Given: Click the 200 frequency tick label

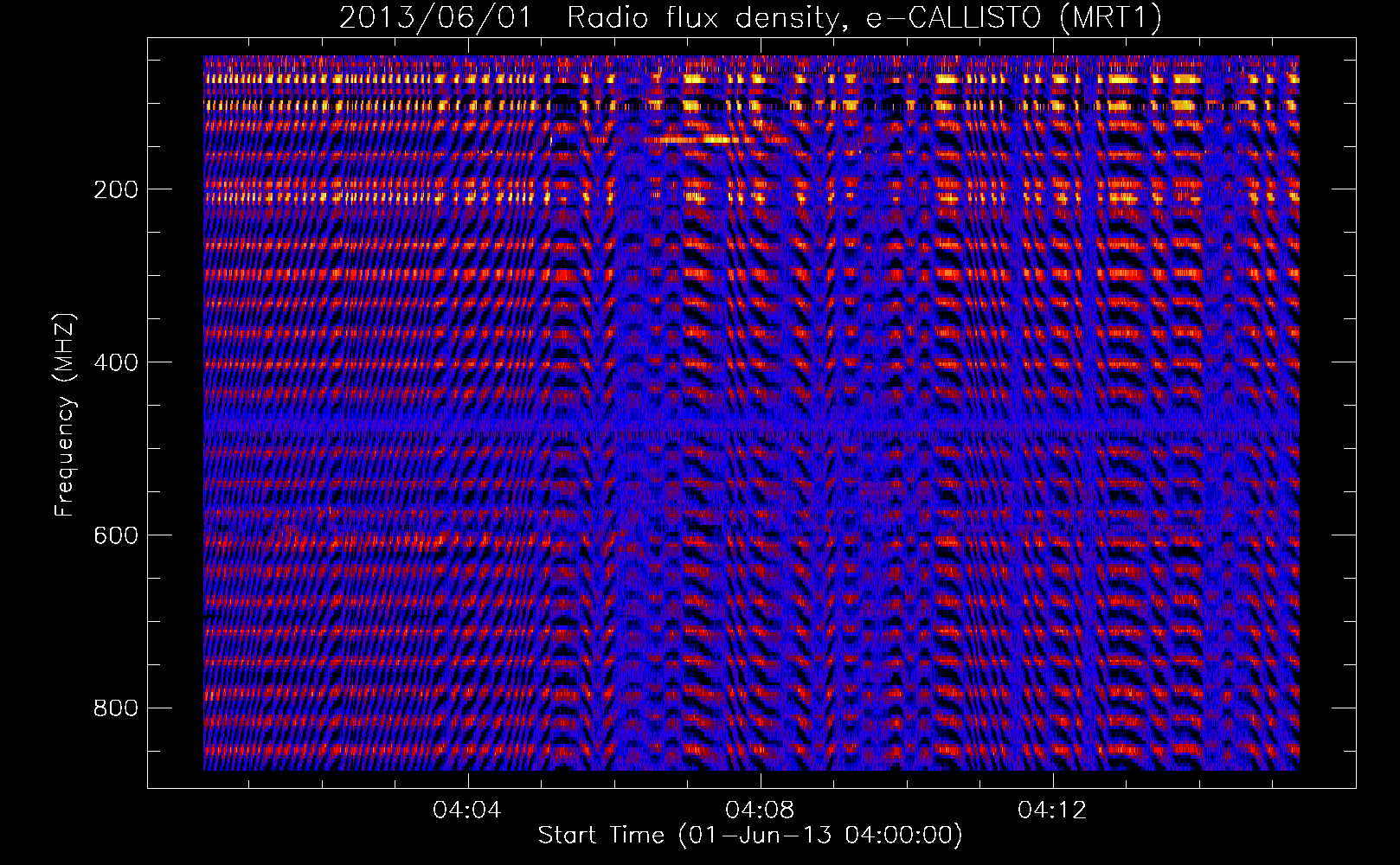Looking at the screenshot, I should pyautogui.click(x=116, y=189).
